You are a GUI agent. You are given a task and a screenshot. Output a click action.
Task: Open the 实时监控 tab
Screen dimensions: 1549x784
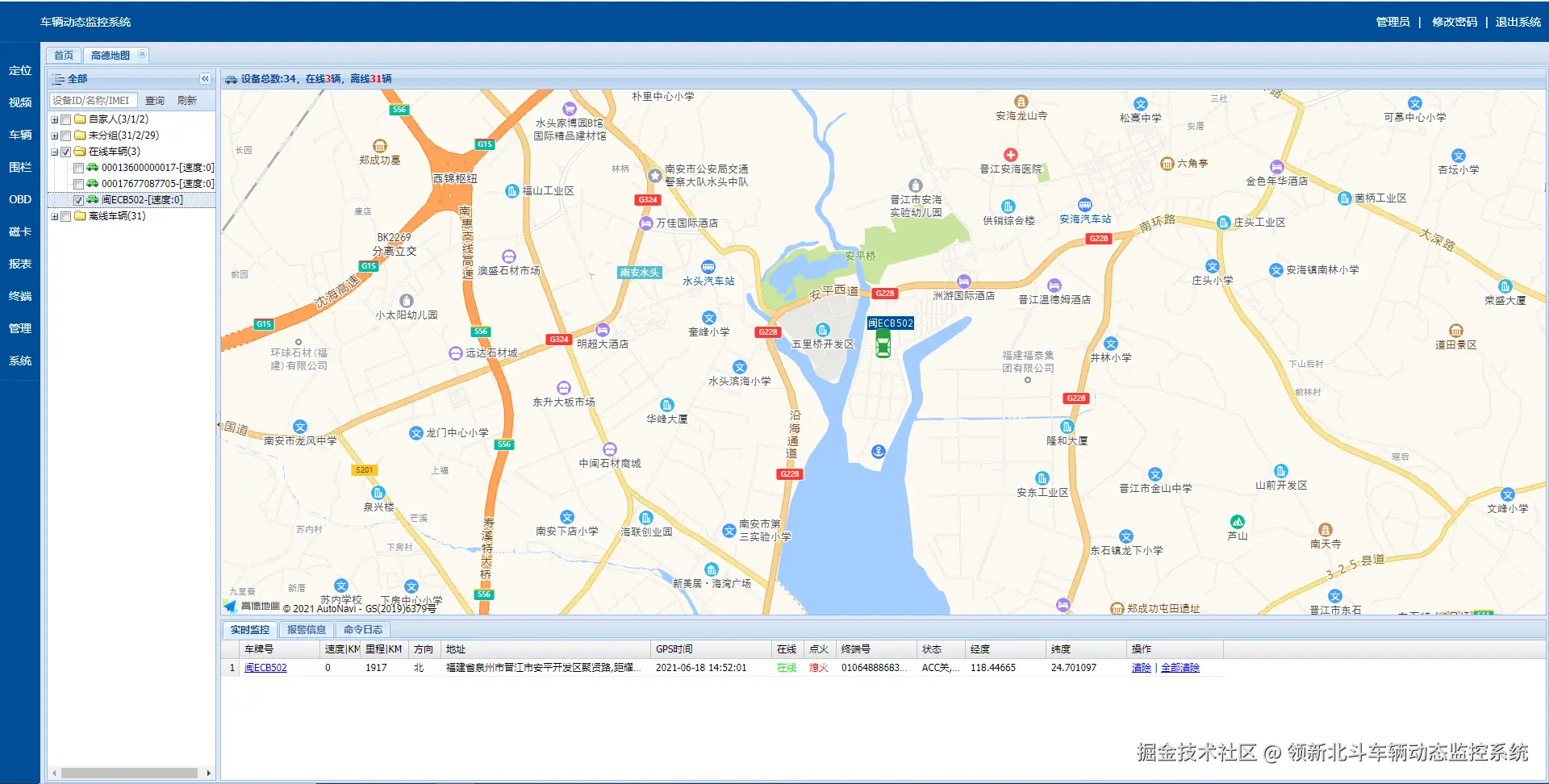tap(250, 630)
